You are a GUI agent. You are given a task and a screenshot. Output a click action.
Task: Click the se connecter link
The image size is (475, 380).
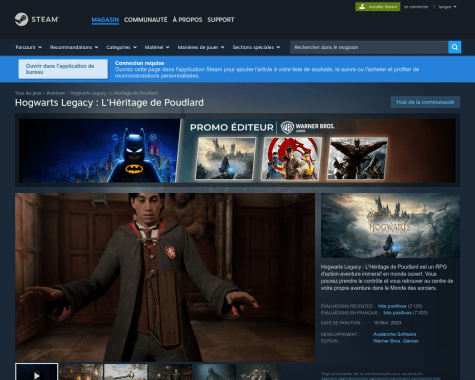416,7
